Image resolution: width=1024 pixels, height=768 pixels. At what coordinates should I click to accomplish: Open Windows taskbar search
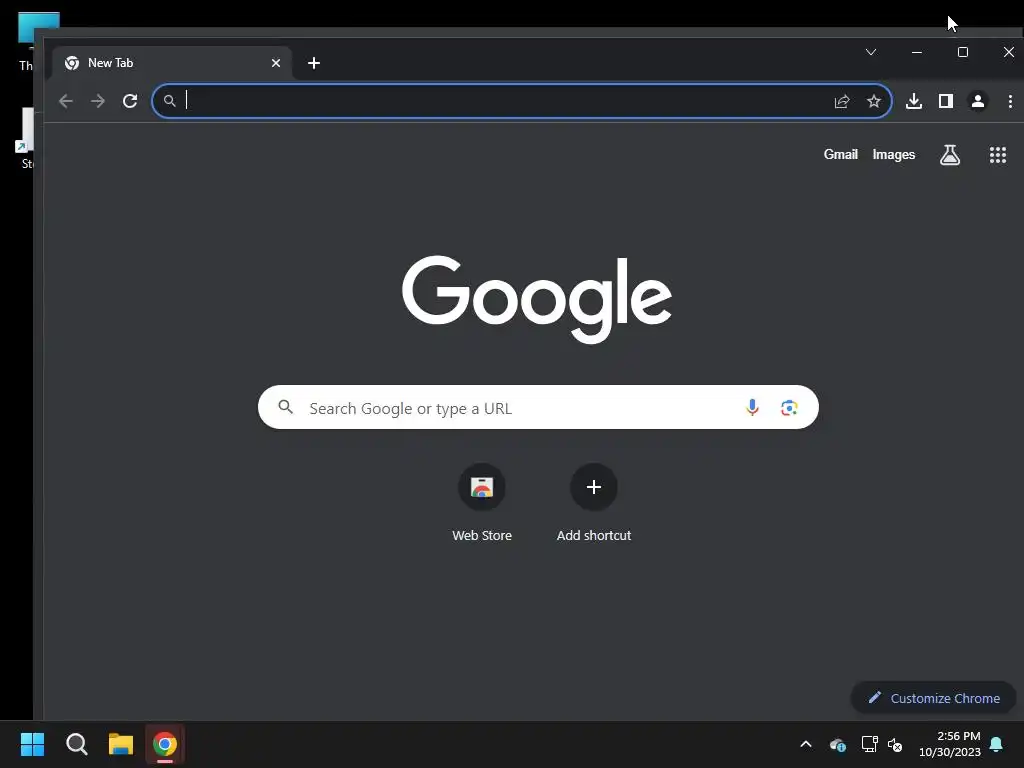tap(76, 744)
